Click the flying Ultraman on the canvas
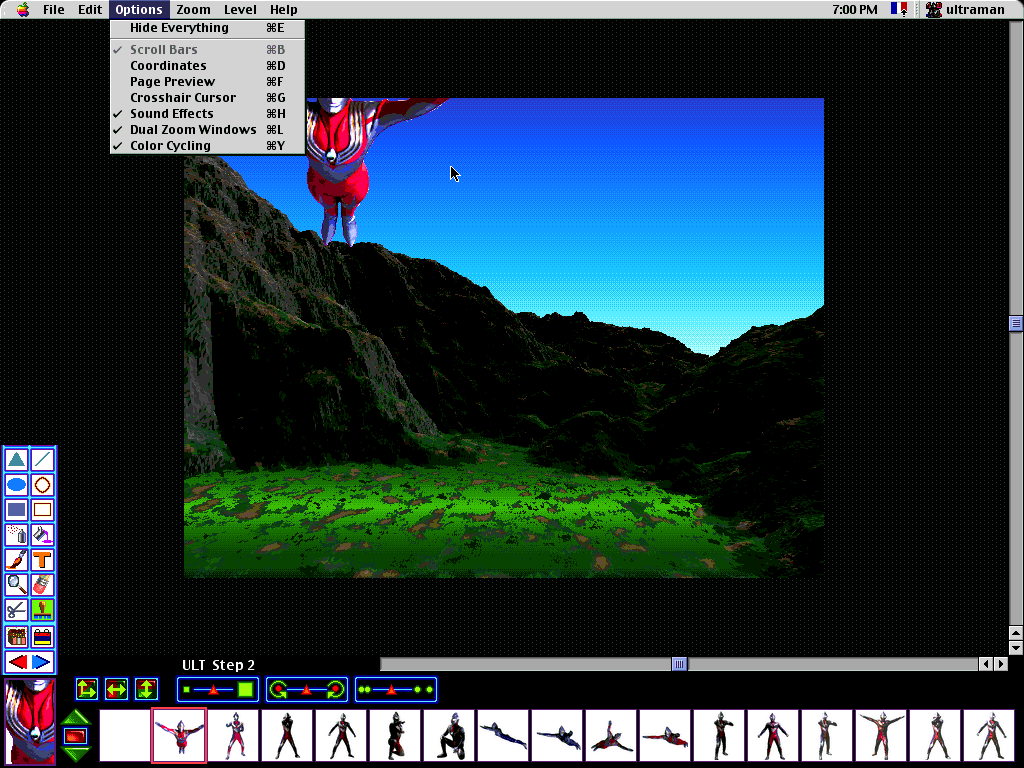Image resolution: width=1024 pixels, height=768 pixels. point(340,171)
